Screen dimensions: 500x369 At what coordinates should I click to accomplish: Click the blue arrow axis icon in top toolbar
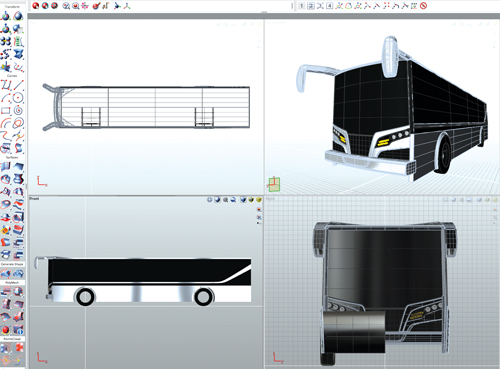(117, 6)
